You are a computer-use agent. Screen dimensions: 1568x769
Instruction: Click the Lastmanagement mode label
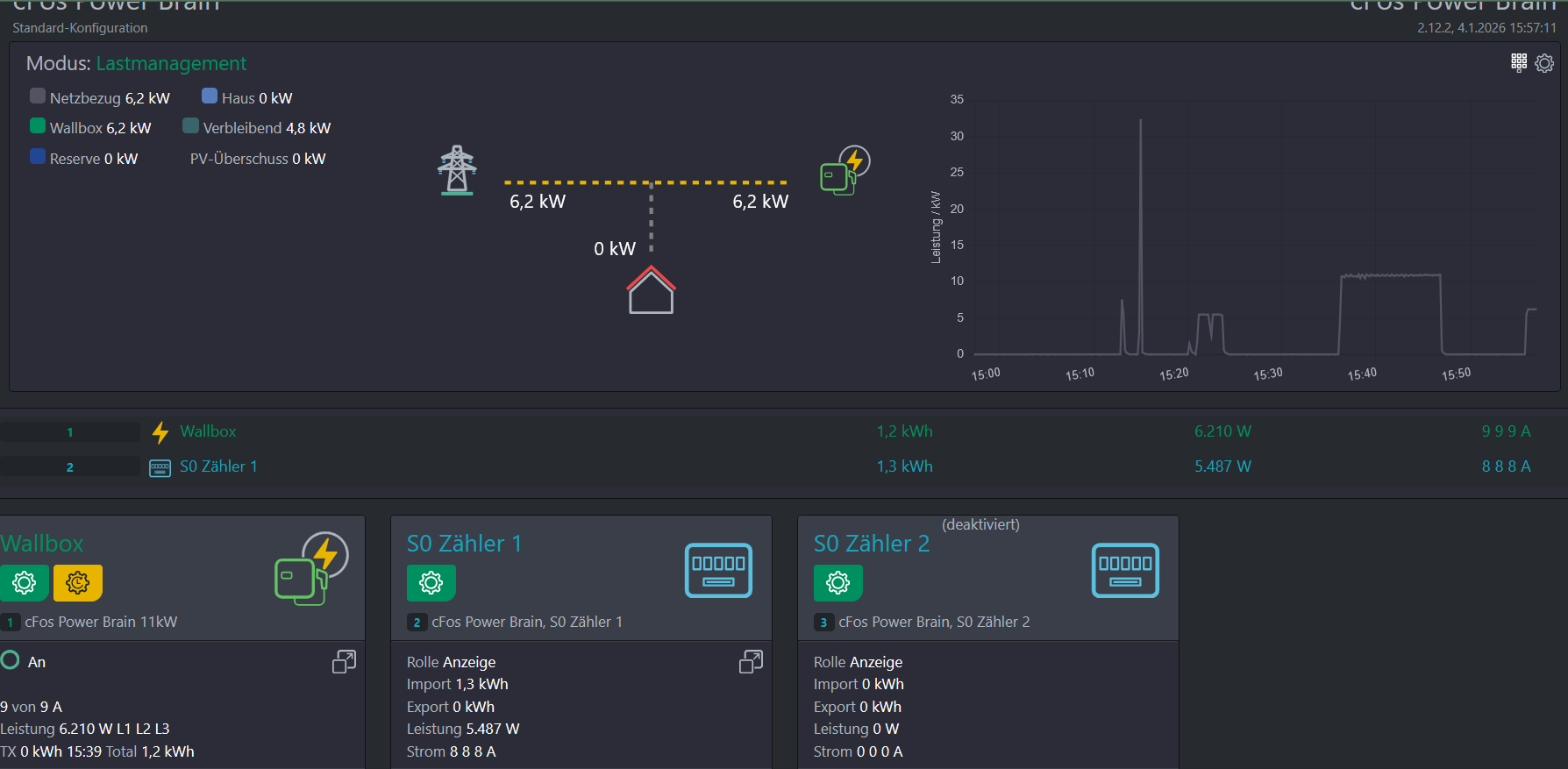tap(171, 64)
